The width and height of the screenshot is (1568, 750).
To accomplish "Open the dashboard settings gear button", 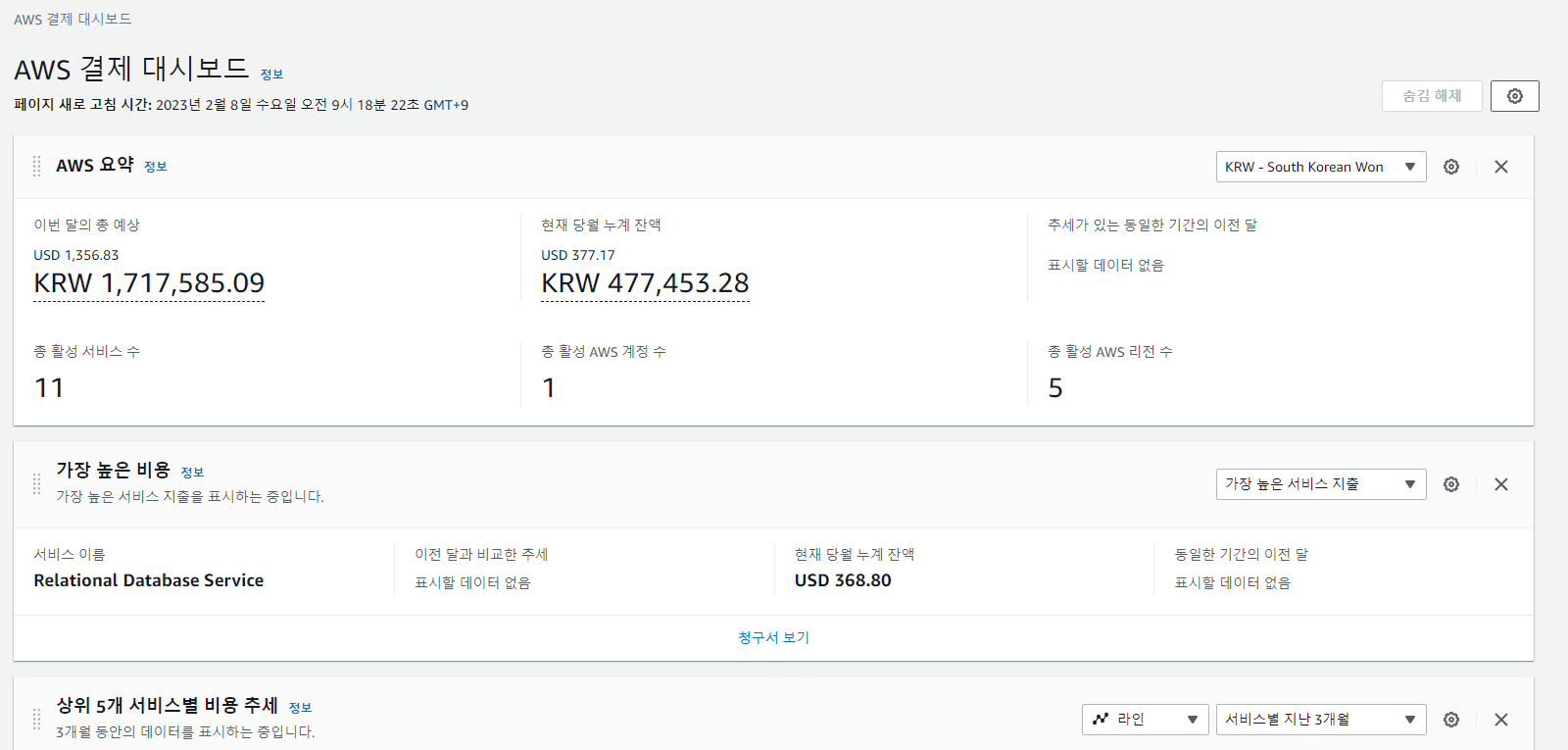I will [1514, 96].
